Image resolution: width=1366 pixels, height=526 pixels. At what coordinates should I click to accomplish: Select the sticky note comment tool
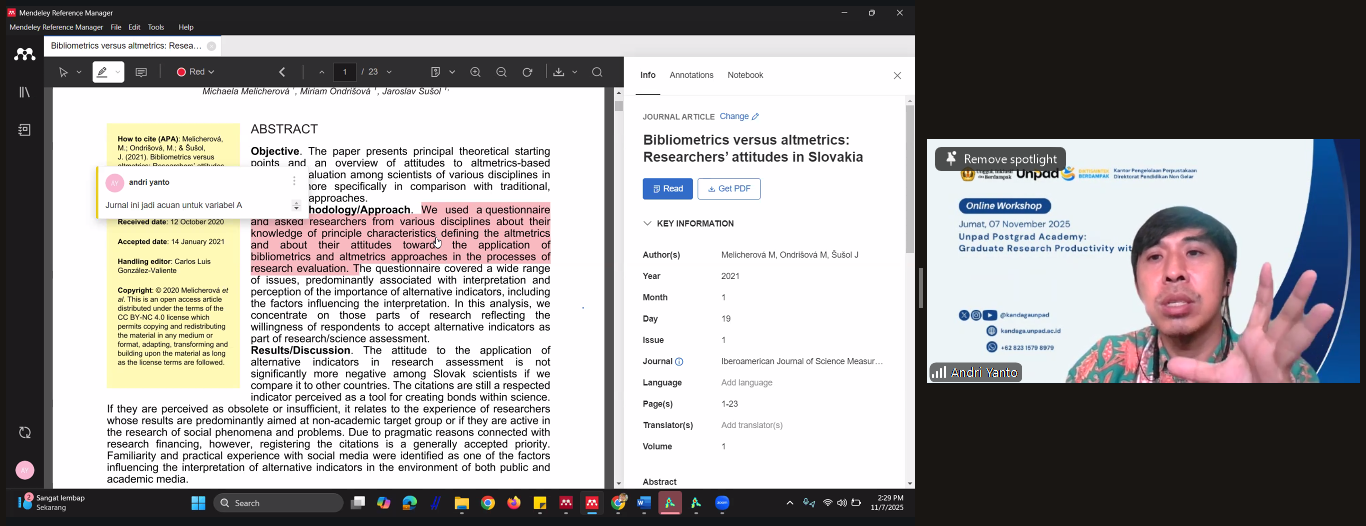pyautogui.click(x=141, y=72)
